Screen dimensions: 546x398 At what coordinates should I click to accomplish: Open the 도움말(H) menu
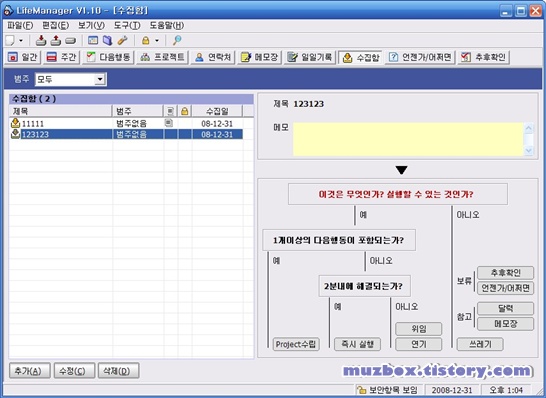click(x=166, y=25)
